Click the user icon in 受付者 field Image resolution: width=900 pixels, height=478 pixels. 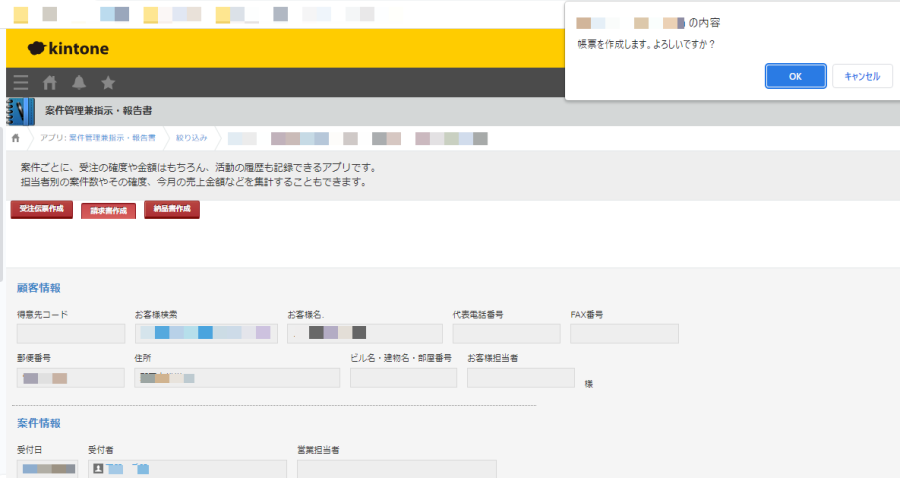(x=98, y=469)
